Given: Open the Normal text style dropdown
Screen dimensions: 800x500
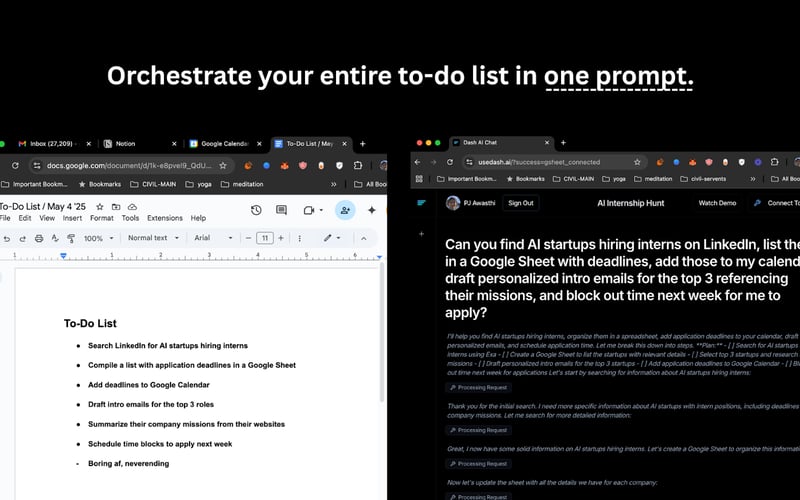Looking at the screenshot, I should 153,238.
